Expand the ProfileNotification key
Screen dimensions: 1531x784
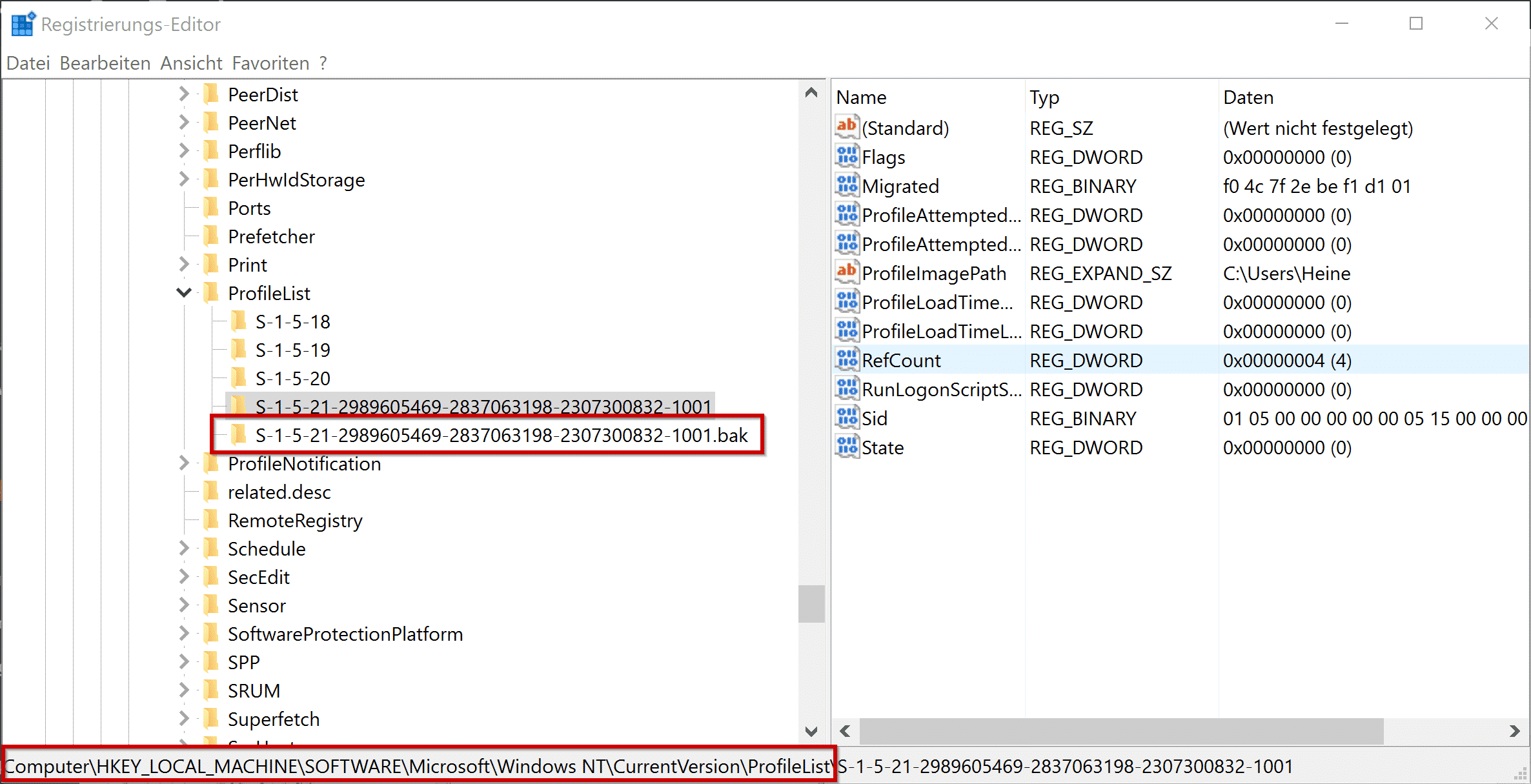(x=184, y=463)
